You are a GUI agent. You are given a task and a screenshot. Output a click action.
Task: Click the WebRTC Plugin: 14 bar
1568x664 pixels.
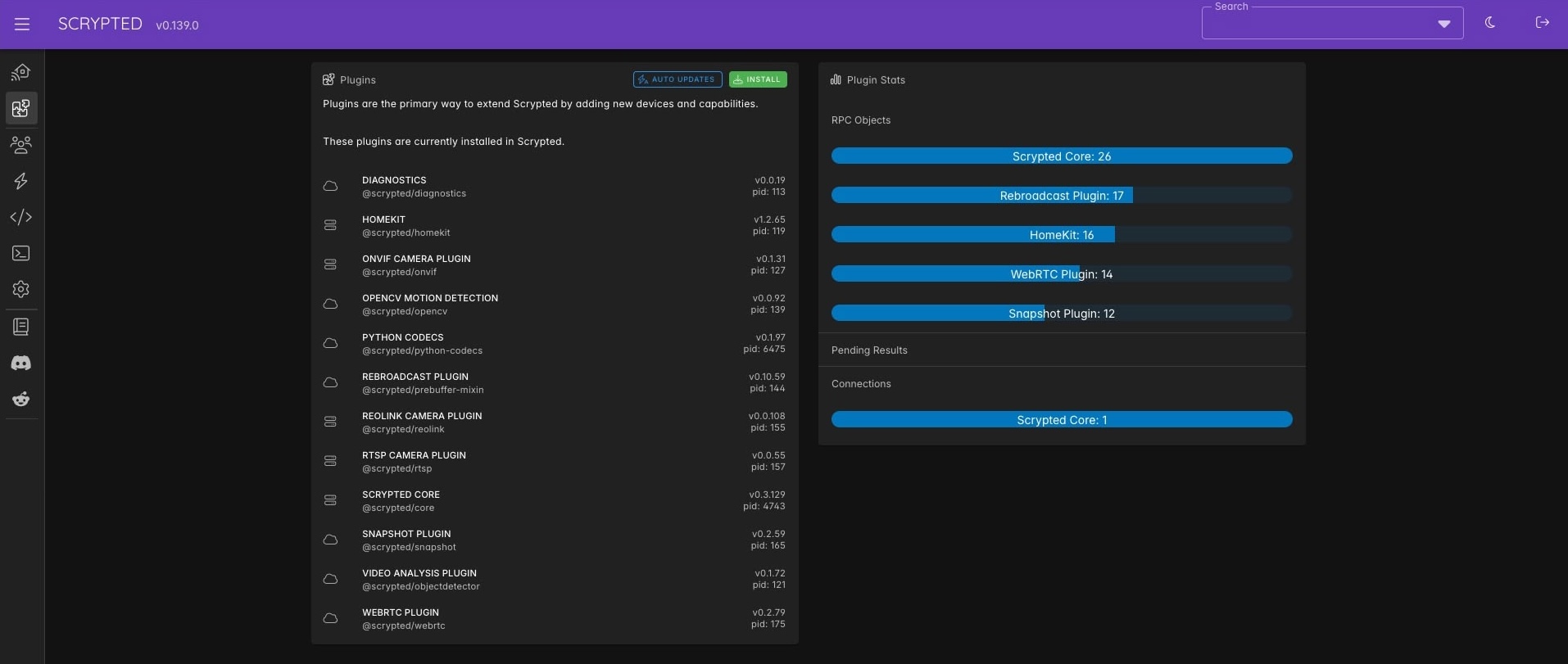pyautogui.click(x=1062, y=273)
